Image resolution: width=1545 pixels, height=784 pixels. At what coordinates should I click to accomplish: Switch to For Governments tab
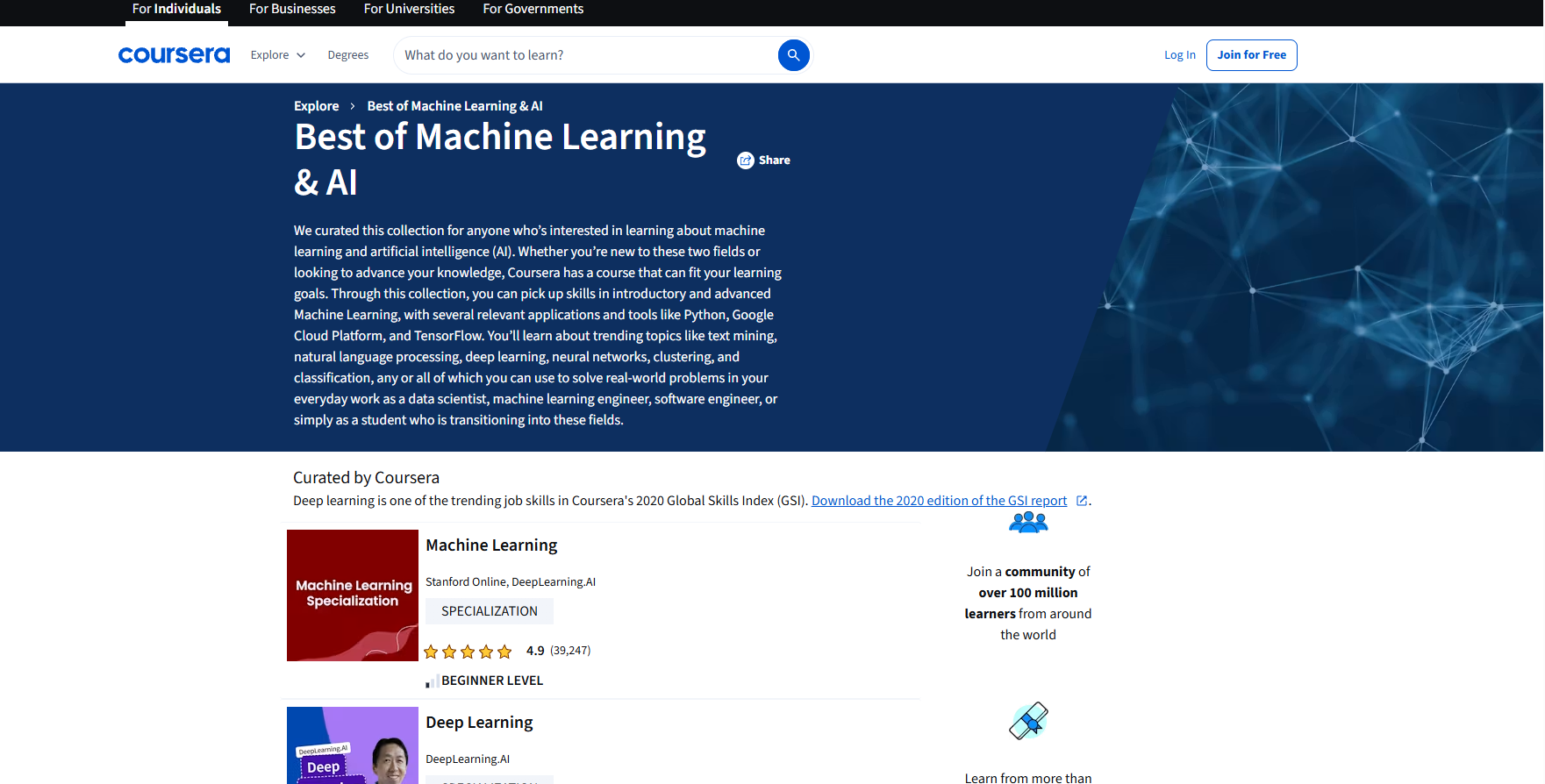click(533, 9)
